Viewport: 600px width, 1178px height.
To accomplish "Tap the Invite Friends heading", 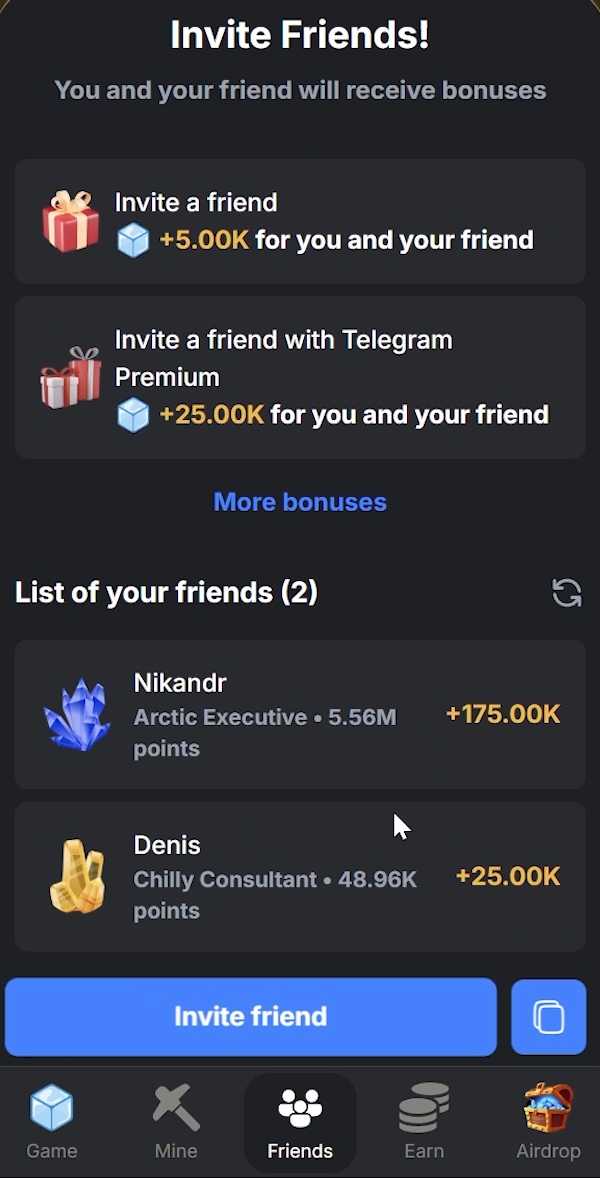I will pyautogui.click(x=300, y=34).
